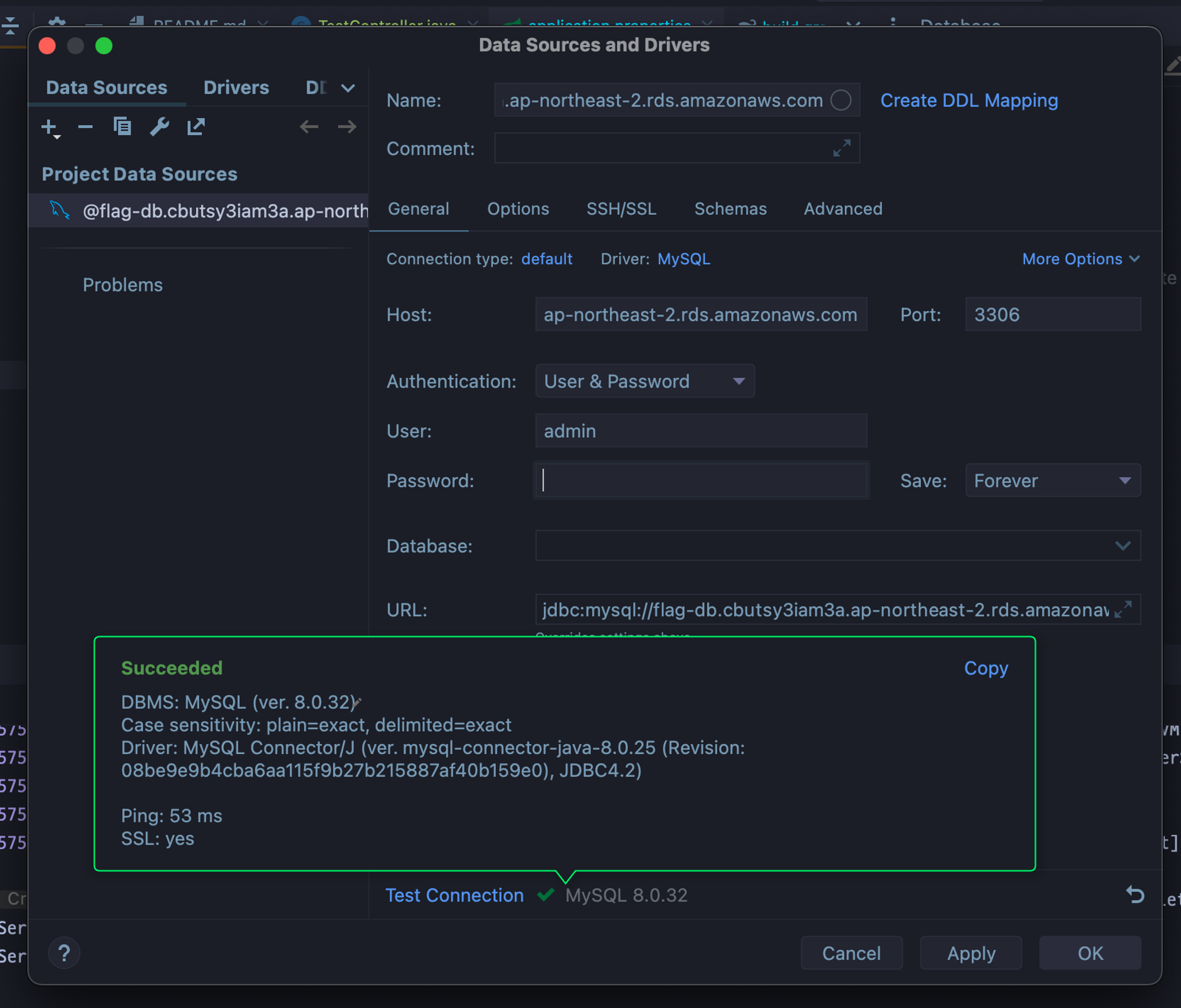Image resolution: width=1181 pixels, height=1008 pixels.
Task: Click the wrench settings icon
Action: (x=159, y=127)
